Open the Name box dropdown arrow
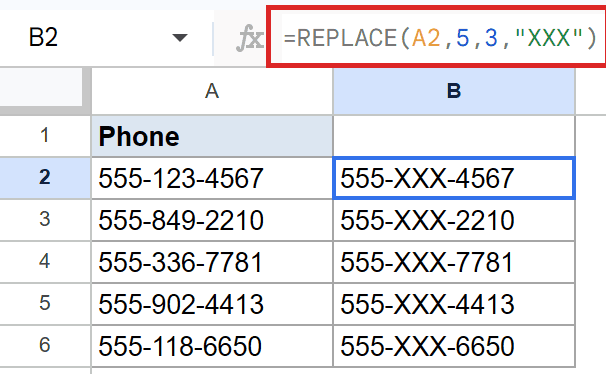The image size is (606, 374). (x=180, y=38)
